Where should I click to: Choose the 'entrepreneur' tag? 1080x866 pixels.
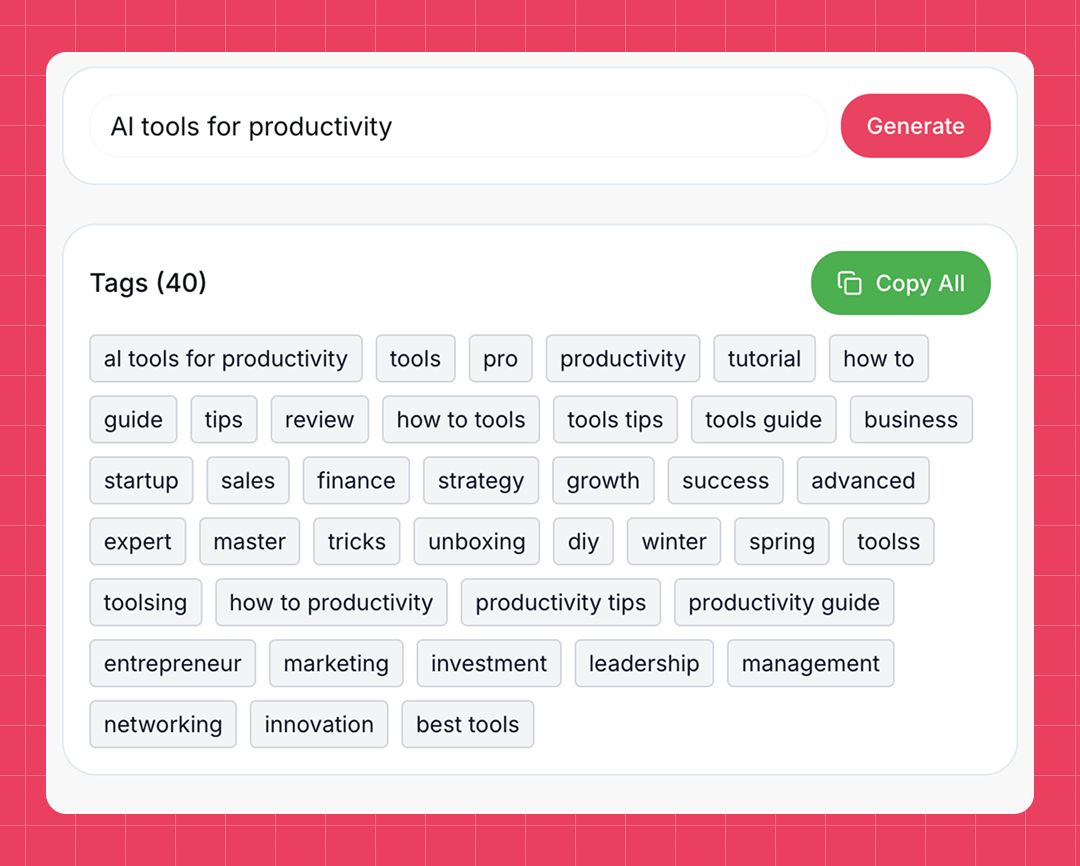click(x=173, y=664)
